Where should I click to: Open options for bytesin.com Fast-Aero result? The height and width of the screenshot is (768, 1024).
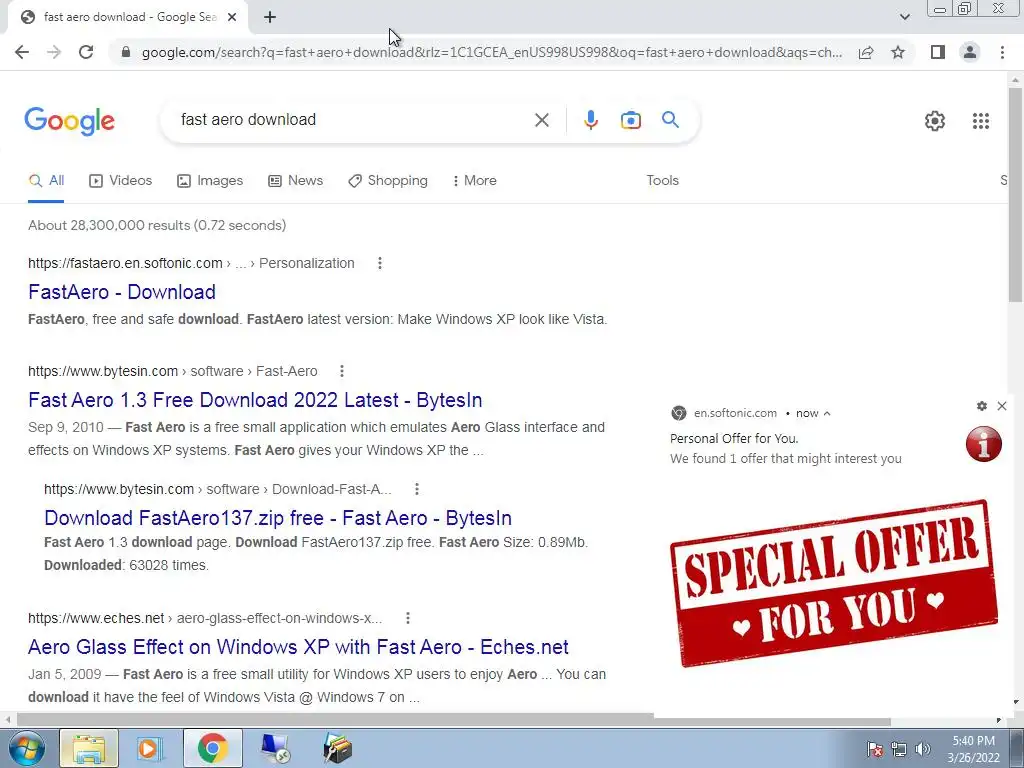[342, 371]
